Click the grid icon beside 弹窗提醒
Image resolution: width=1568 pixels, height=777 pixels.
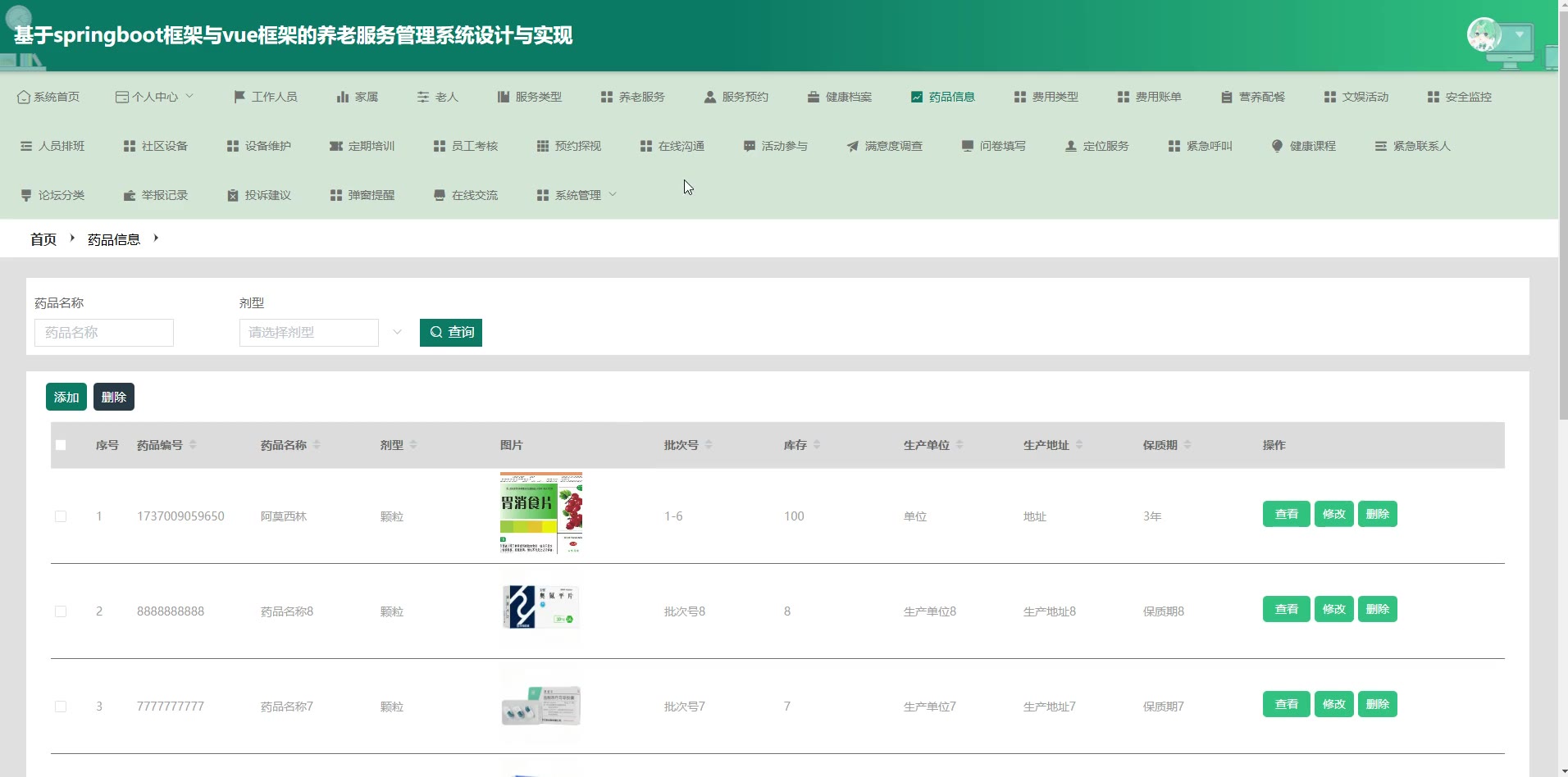pyautogui.click(x=336, y=195)
